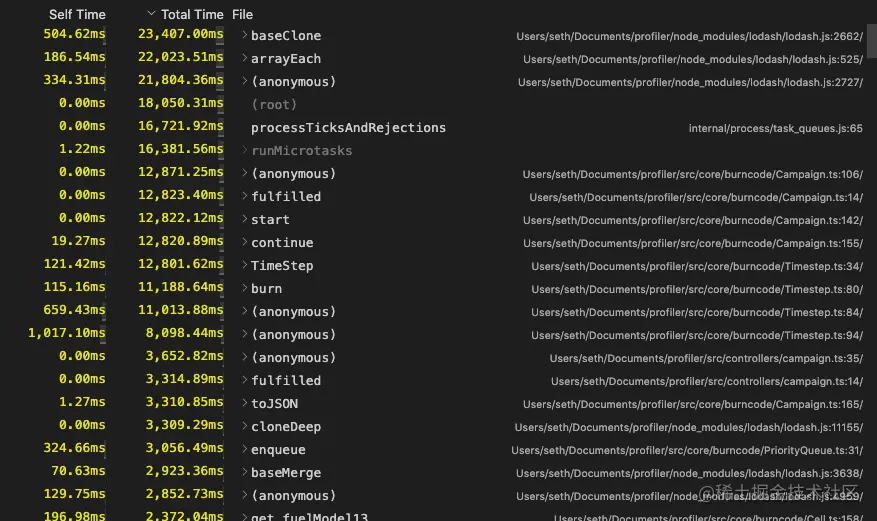Expand the runMicrotasks row chevron
The height and width of the screenshot is (521, 877).
point(244,149)
